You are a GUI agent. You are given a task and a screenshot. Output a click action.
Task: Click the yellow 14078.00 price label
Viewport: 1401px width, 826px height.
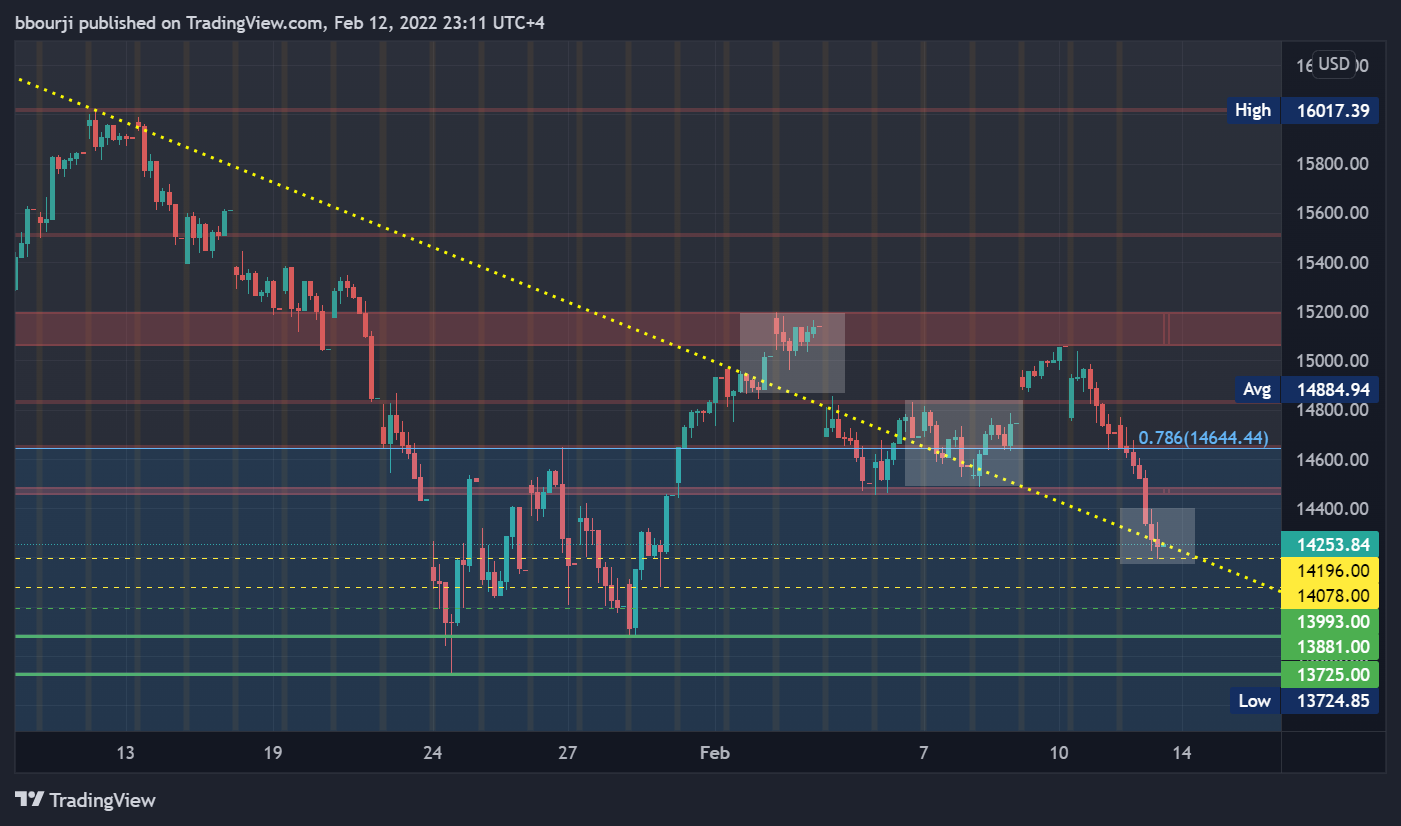(1332, 595)
